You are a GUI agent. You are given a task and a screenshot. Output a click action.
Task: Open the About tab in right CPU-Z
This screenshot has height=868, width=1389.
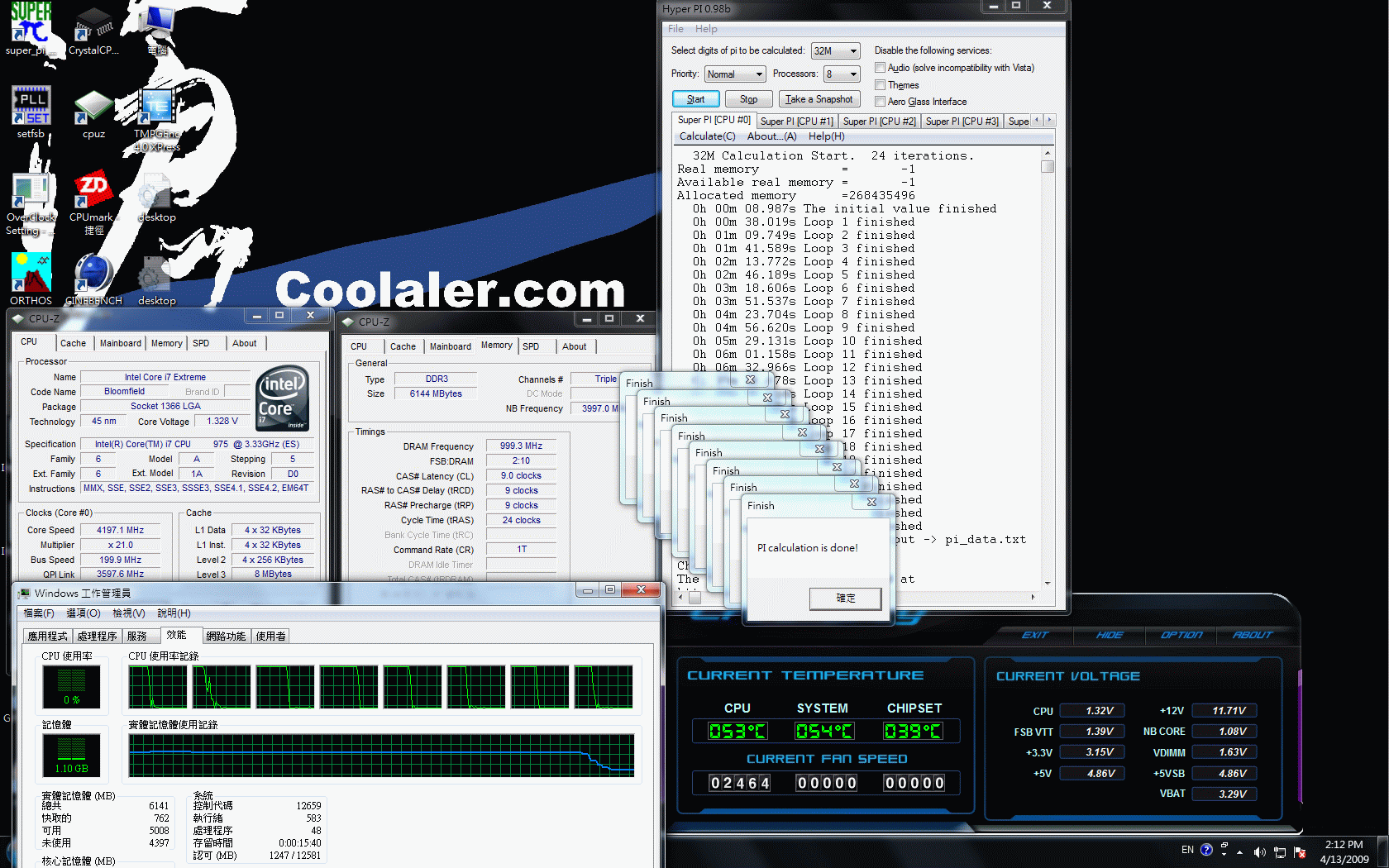point(574,346)
